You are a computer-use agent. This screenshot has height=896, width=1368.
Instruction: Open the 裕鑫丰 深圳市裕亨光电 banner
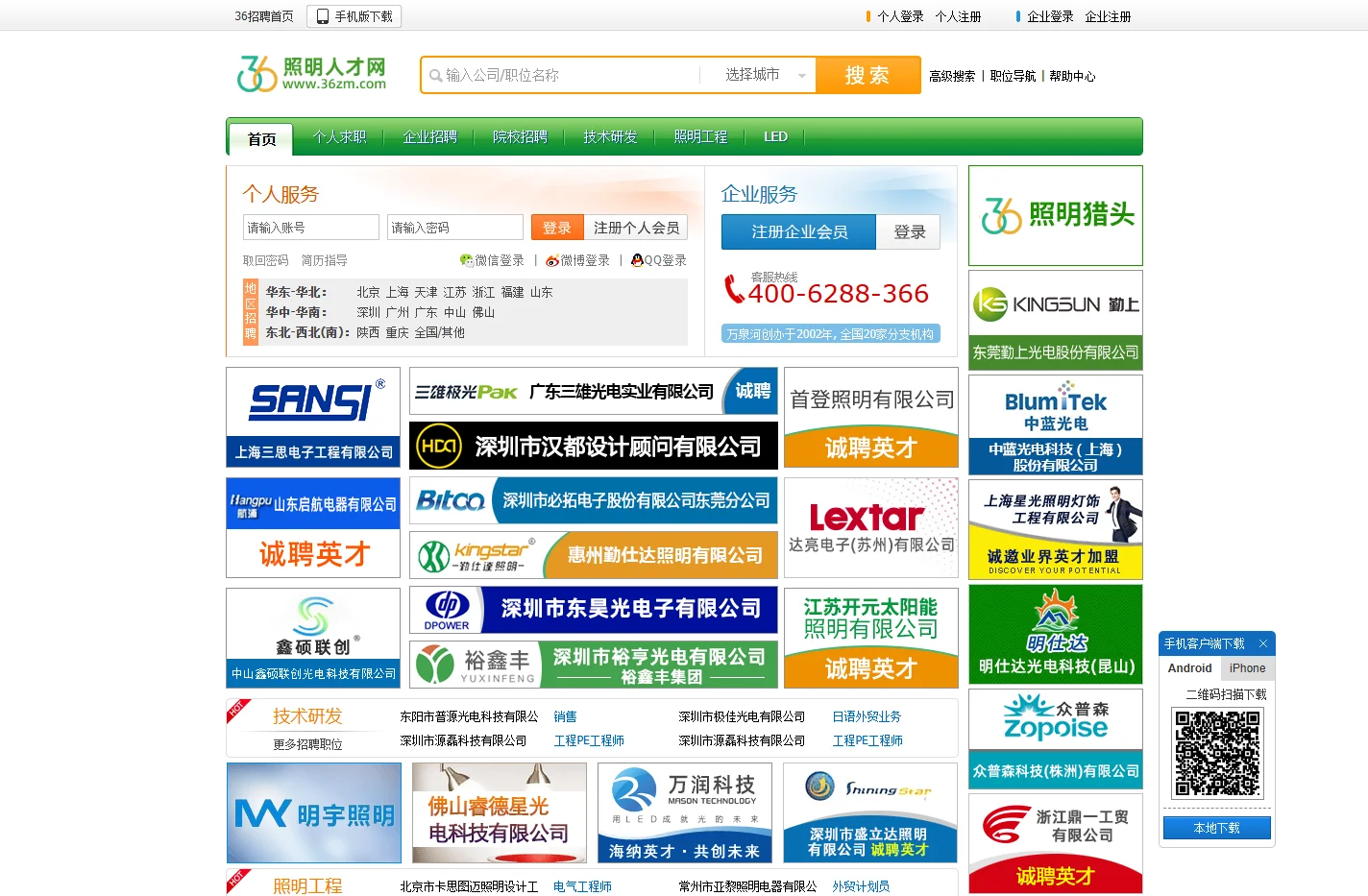pyautogui.click(x=594, y=665)
